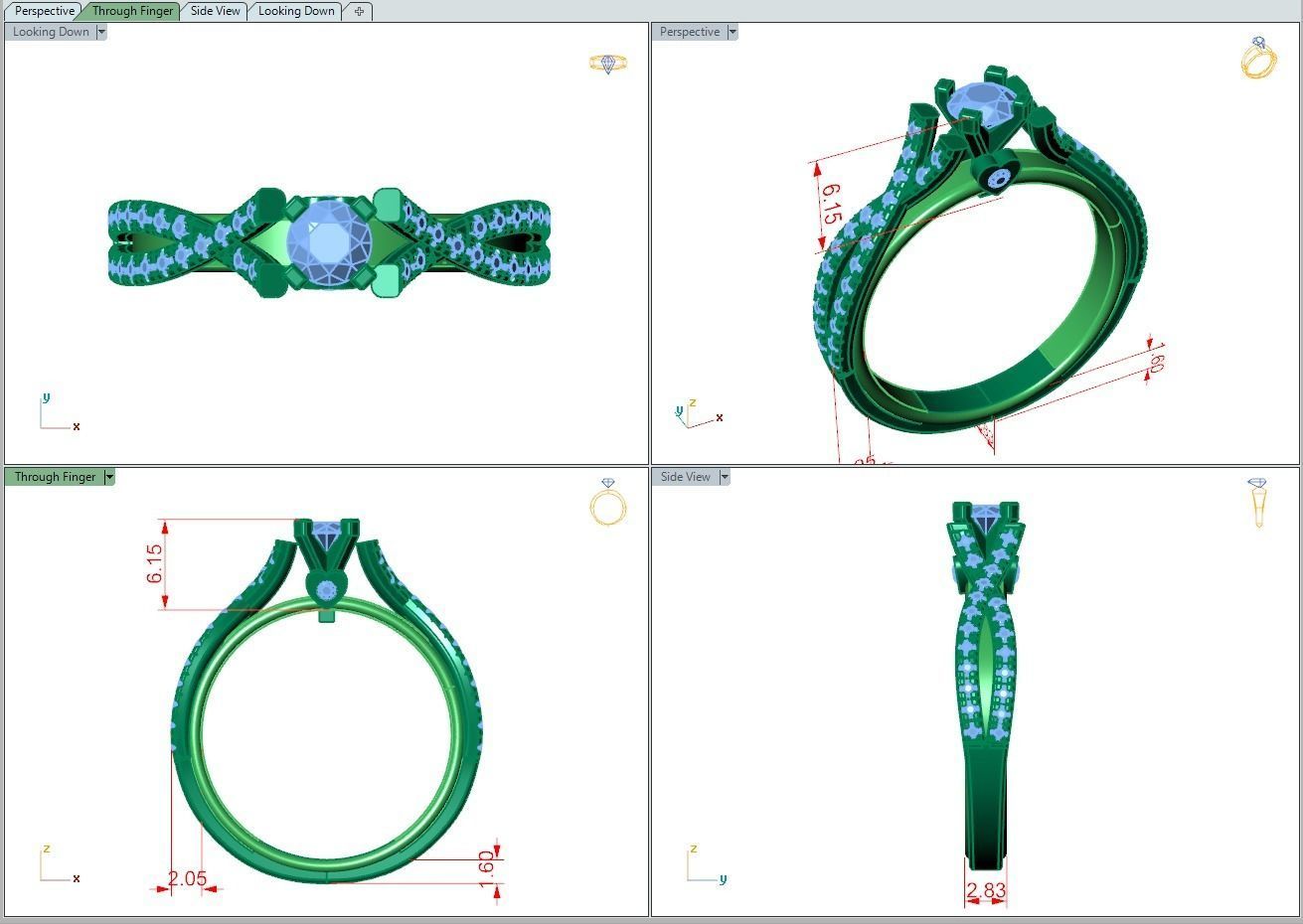Select the 2.83 dimension in Side View viewport
This screenshot has width=1303, height=924.
[985, 890]
